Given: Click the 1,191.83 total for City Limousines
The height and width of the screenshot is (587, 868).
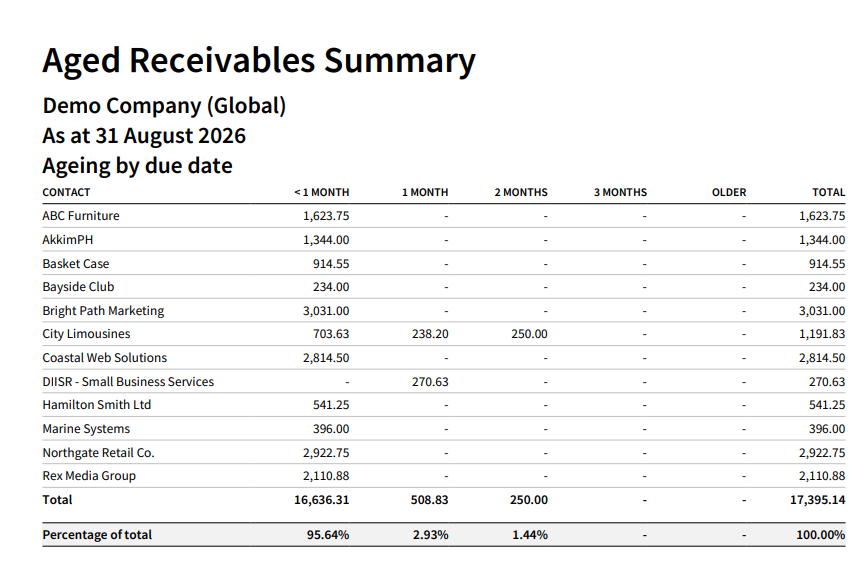Looking at the screenshot, I should [x=822, y=334].
